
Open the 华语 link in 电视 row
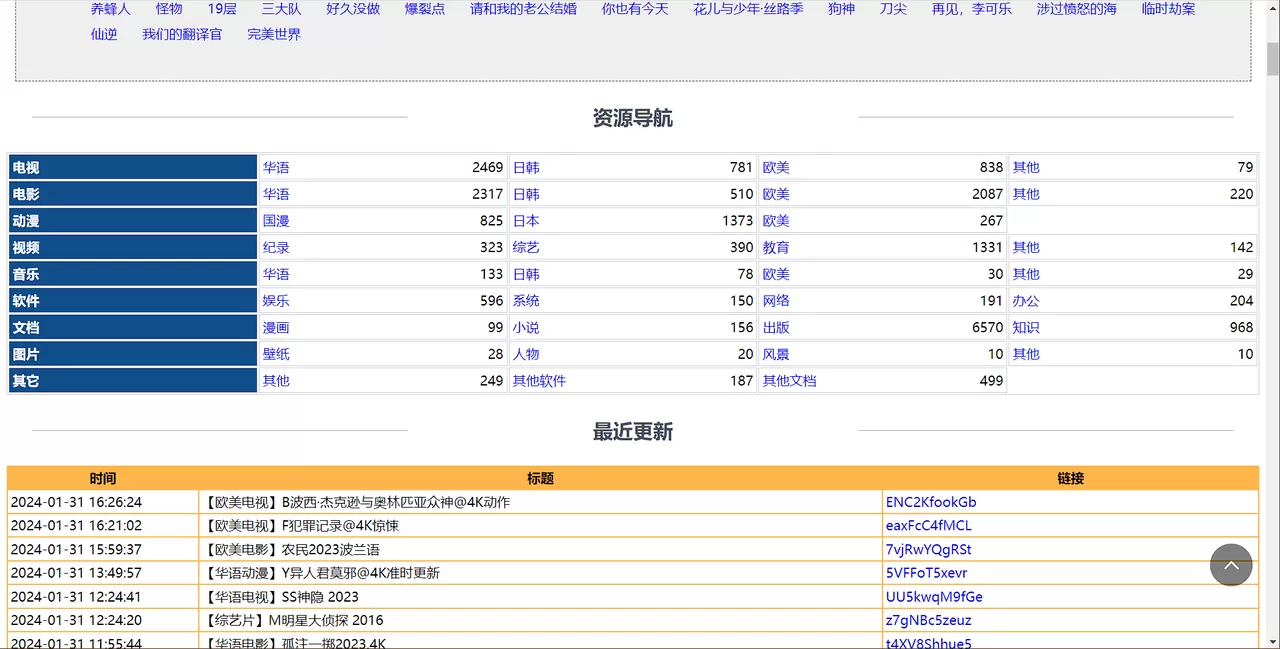click(276, 167)
